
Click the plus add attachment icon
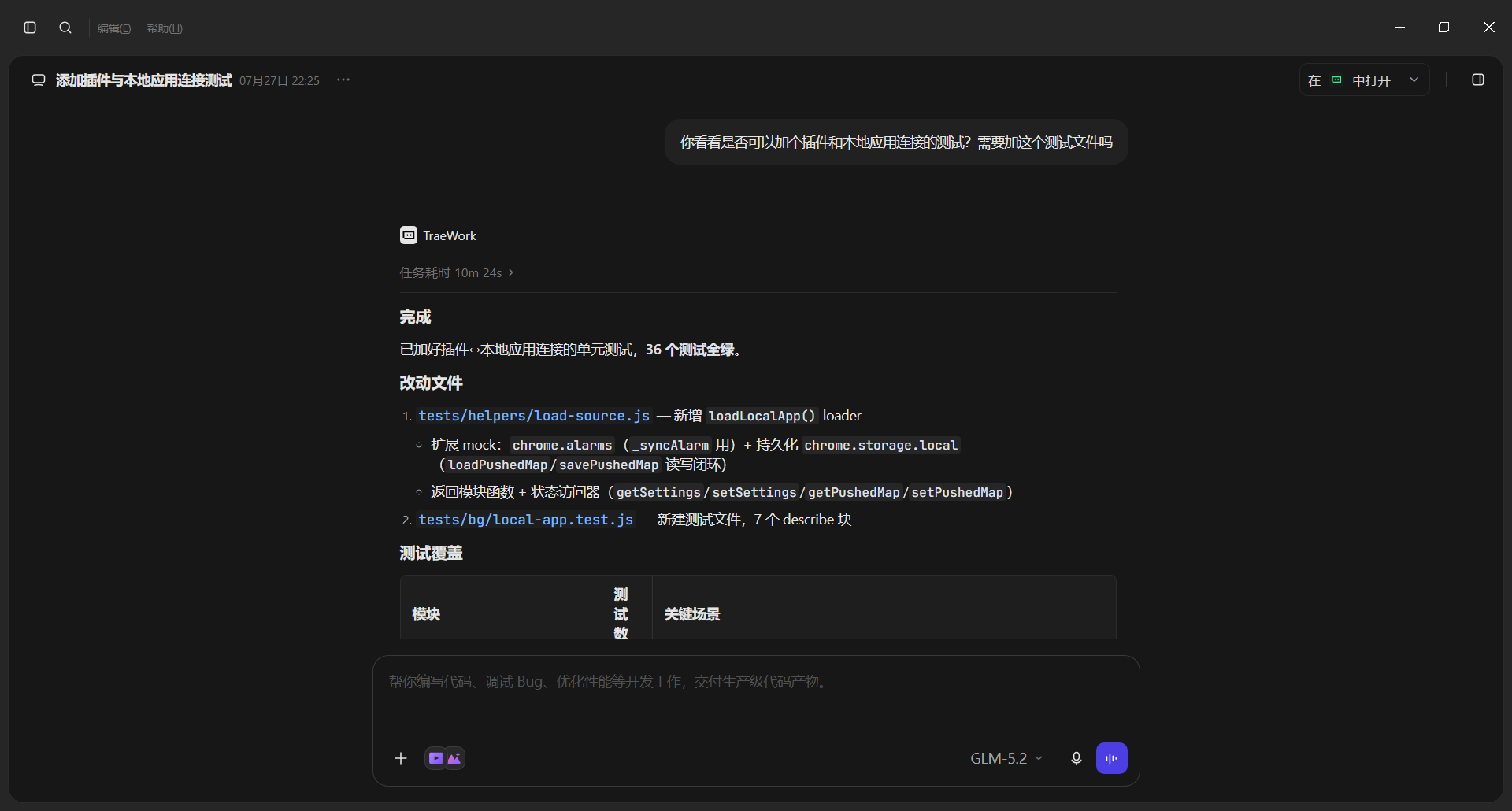(x=401, y=758)
